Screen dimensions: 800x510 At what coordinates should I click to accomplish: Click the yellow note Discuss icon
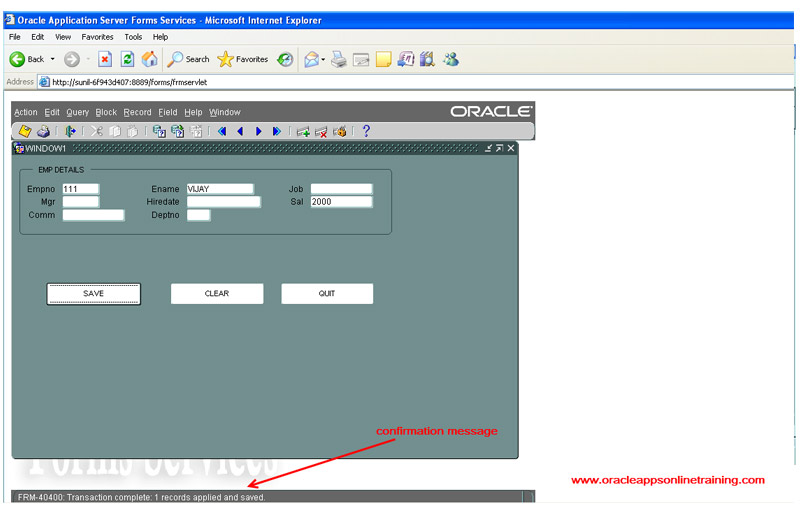point(383,59)
